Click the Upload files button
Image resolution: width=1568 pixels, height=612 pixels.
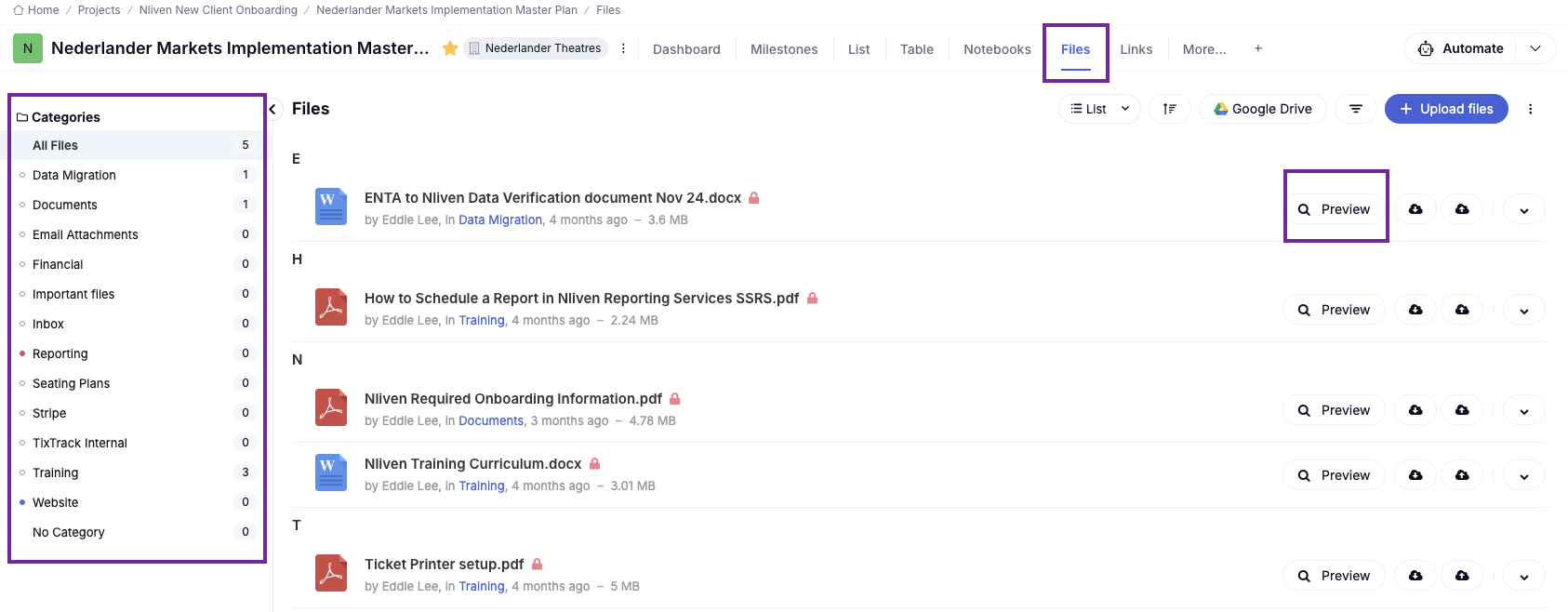pos(1446,109)
